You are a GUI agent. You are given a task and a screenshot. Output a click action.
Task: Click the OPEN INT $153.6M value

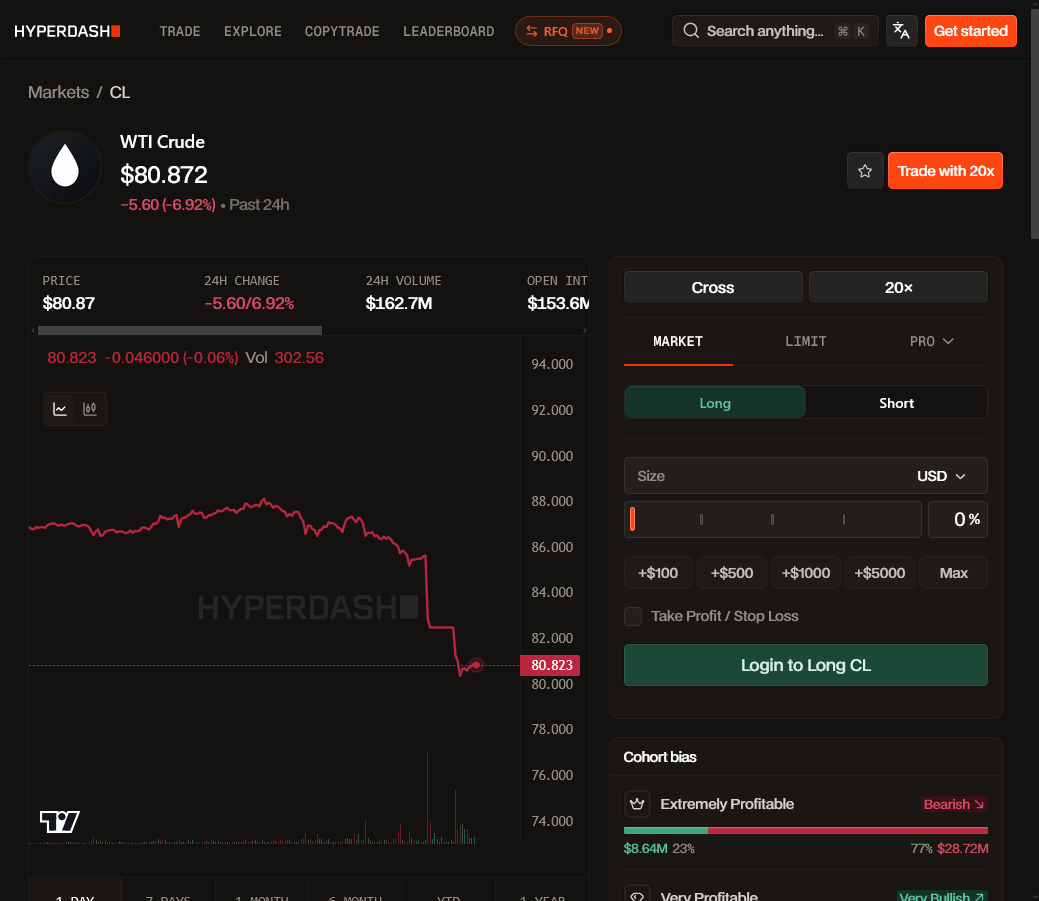[558, 303]
